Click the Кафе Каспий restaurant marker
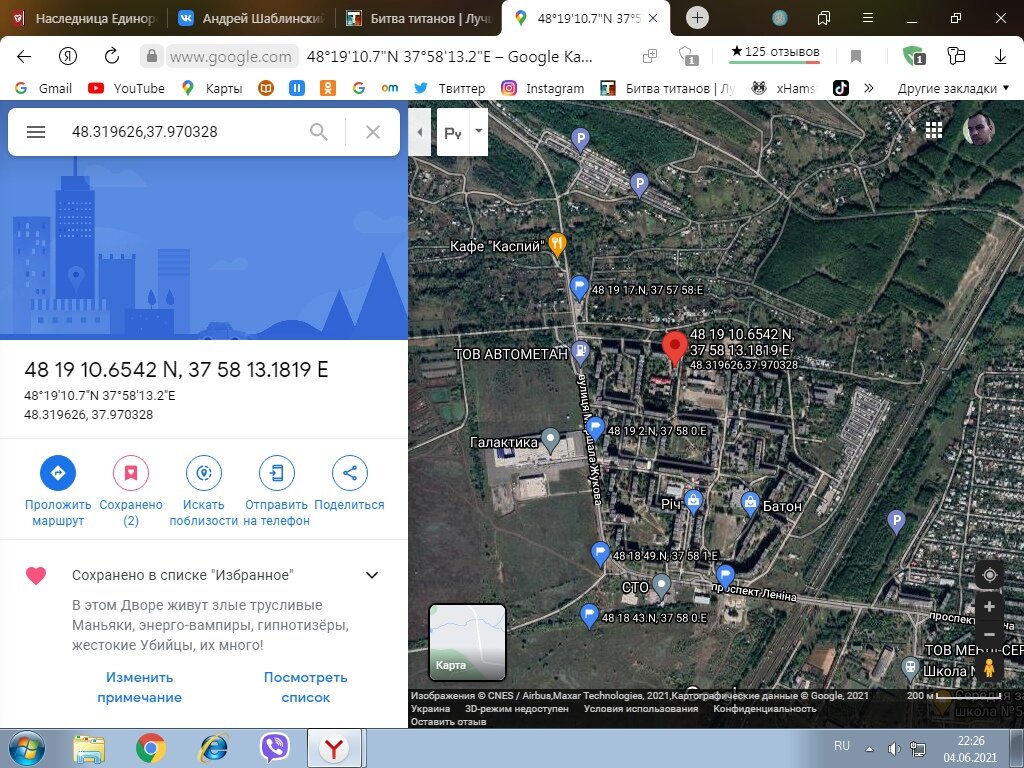 coord(556,246)
